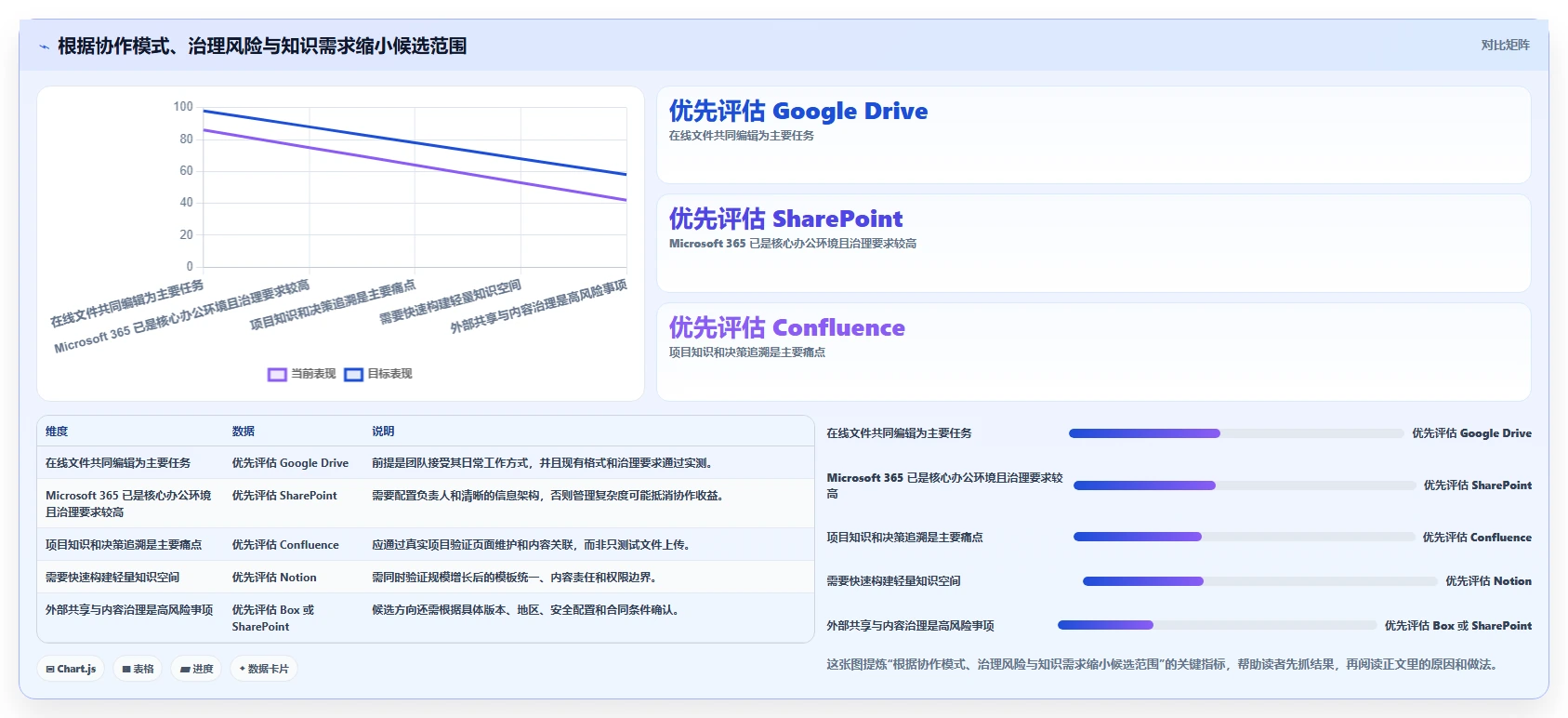
Task: Select 需要快速构建轻量知识空间 in the table's first column
Action: coord(112,578)
